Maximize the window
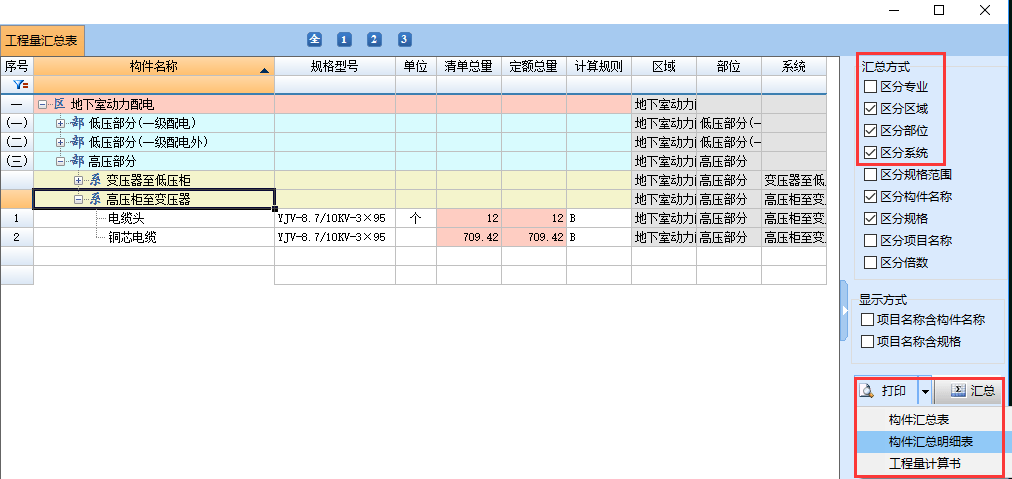Viewport: 1012px width, 479px height. (939, 10)
